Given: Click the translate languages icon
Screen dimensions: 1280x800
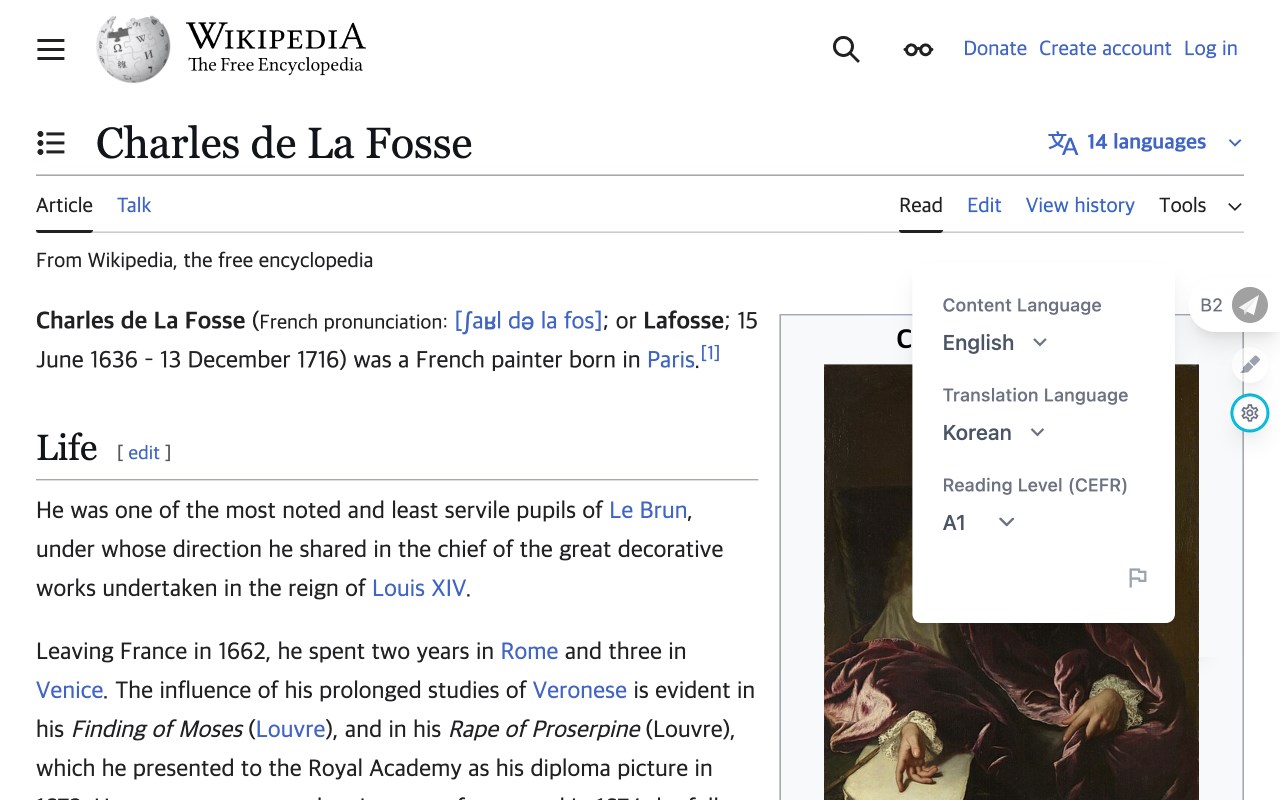Looking at the screenshot, I should coord(1062,142).
